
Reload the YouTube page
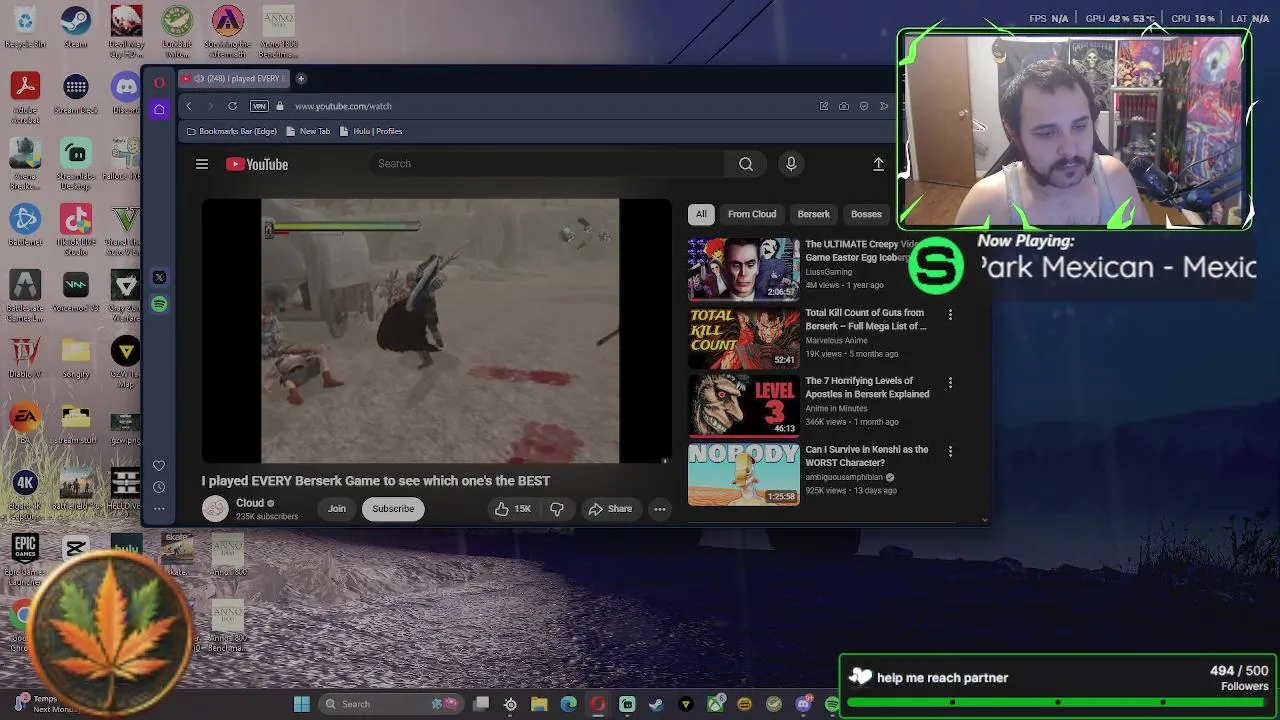click(232, 106)
